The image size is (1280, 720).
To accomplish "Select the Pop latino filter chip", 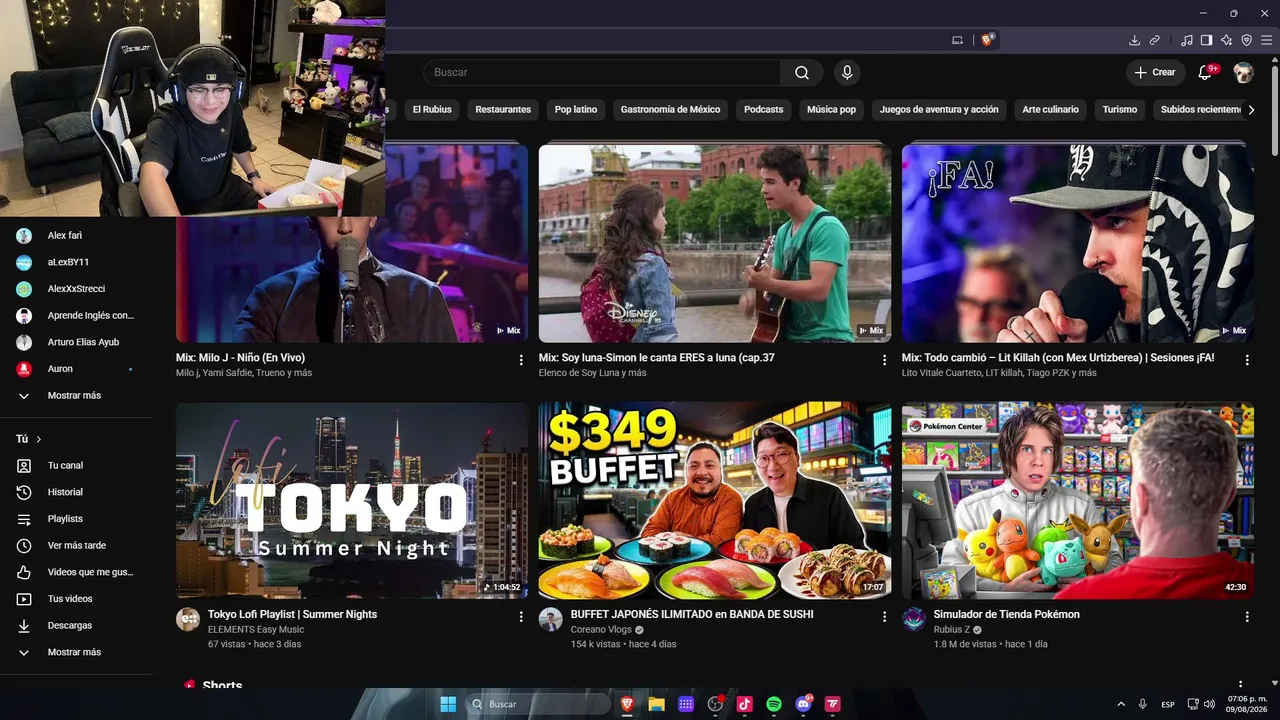I will click(576, 110).
